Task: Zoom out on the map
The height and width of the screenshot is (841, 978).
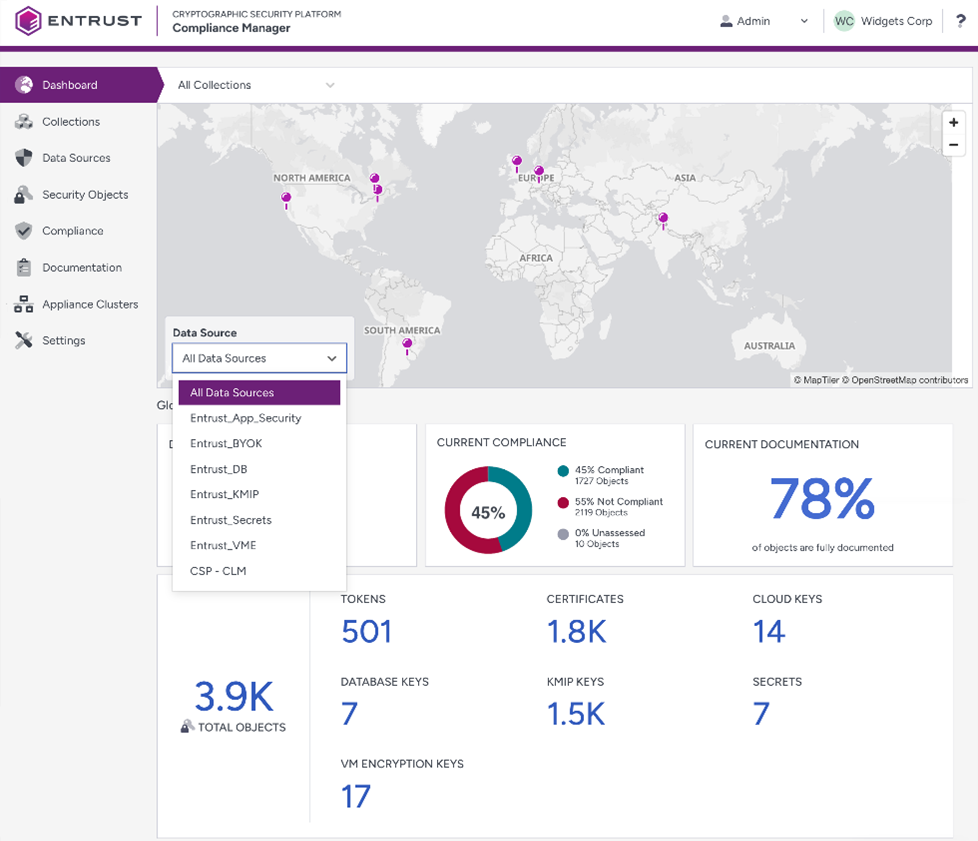Action: tap(954, 145)
